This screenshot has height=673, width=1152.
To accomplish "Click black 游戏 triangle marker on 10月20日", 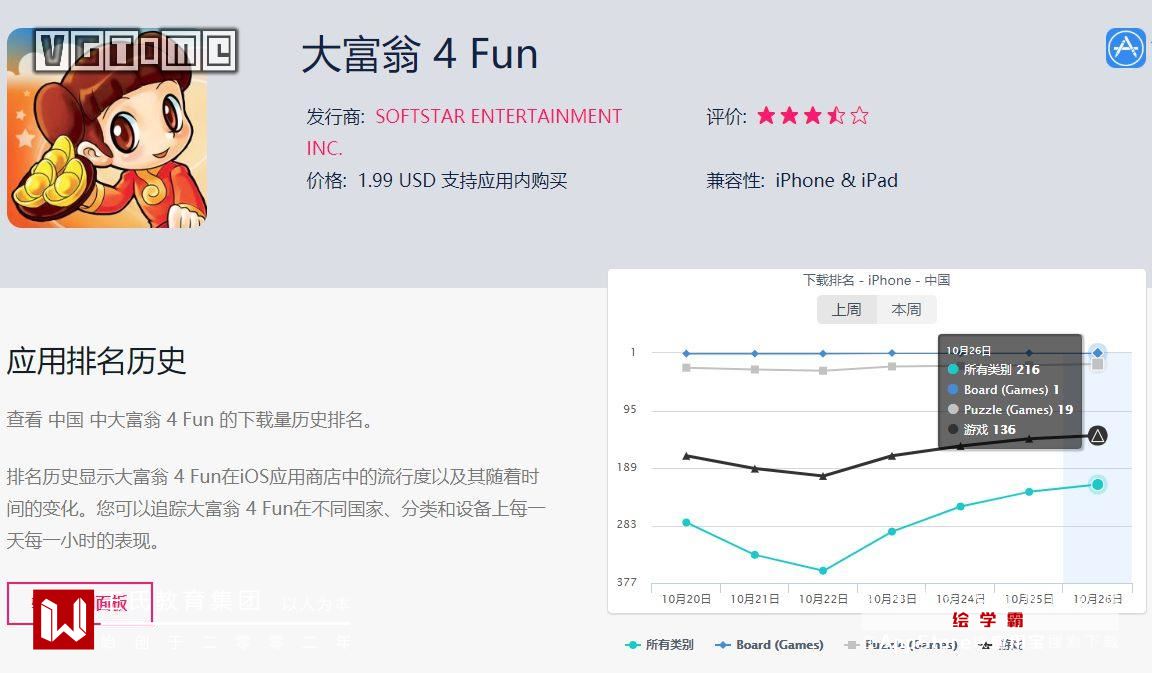I will click(686, 456).
